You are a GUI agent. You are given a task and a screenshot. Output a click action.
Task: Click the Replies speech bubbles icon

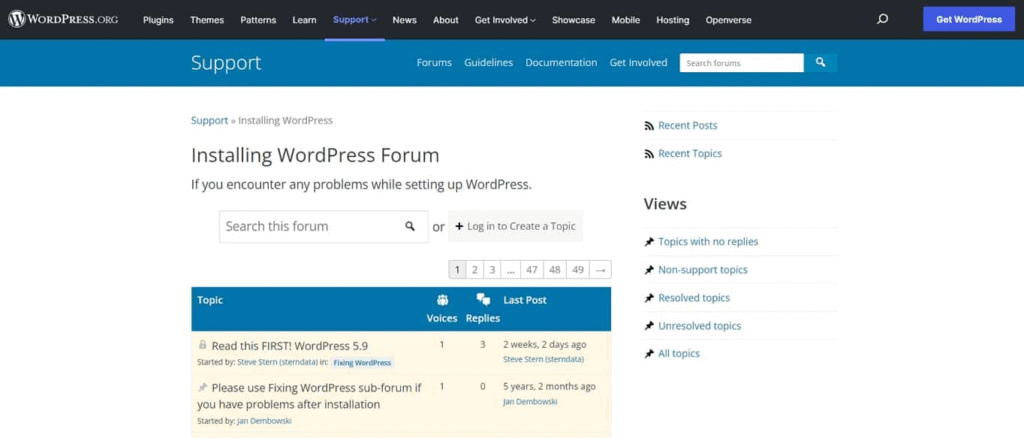point(483,300)
